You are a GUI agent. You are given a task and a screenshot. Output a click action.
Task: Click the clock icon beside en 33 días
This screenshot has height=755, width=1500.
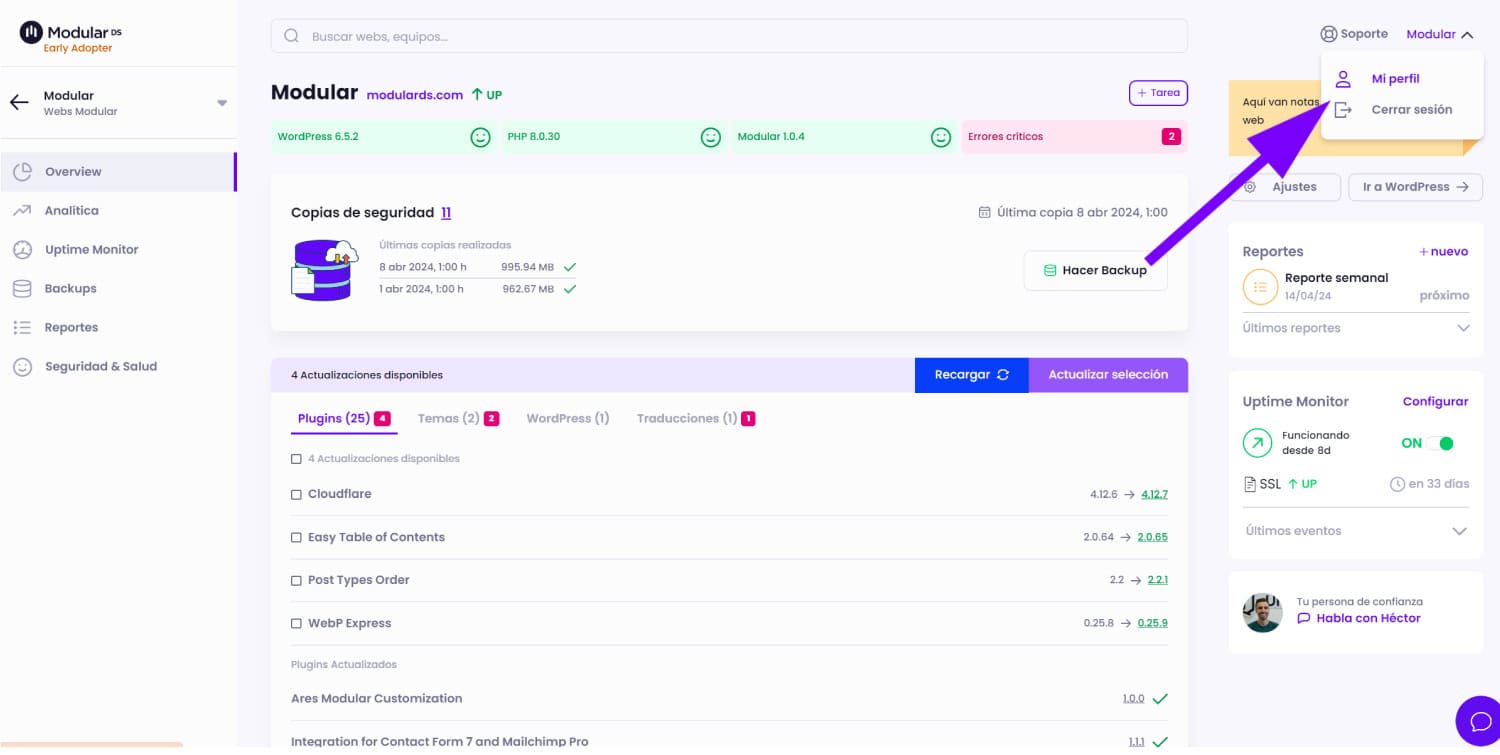point(1397,485)
